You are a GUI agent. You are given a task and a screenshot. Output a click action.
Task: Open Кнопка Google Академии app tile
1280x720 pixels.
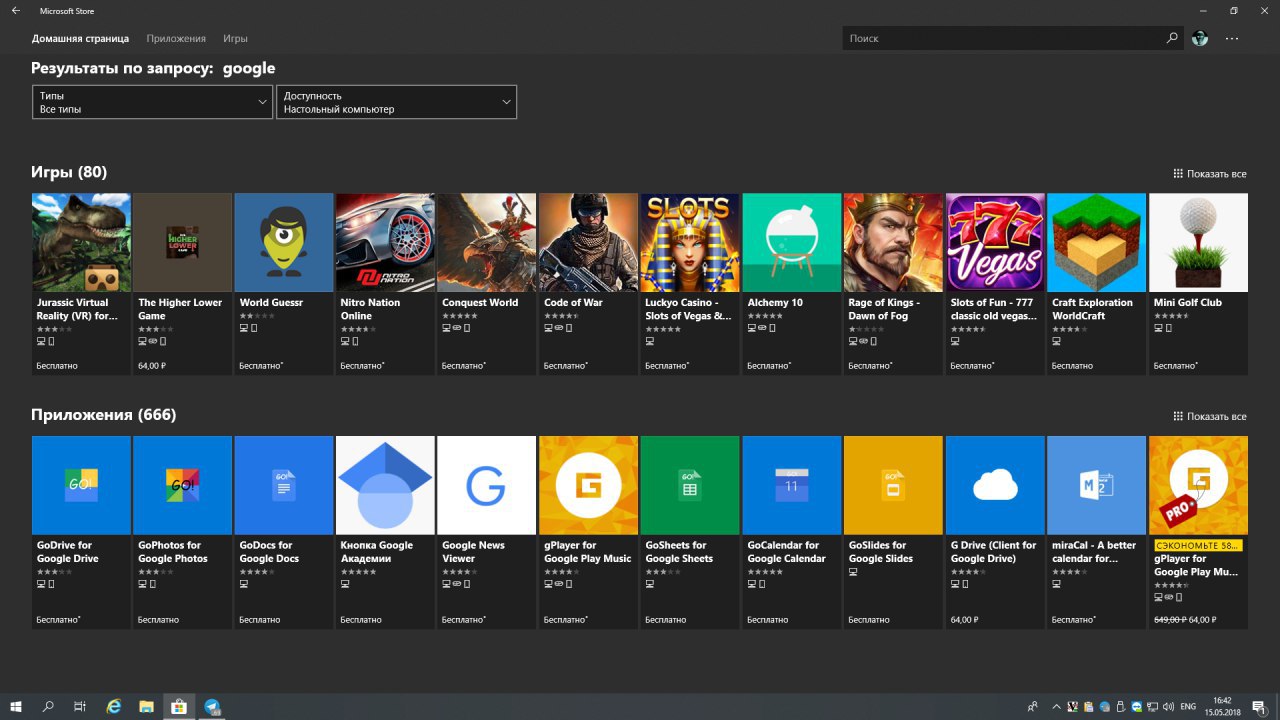click(x=386, y=532)
